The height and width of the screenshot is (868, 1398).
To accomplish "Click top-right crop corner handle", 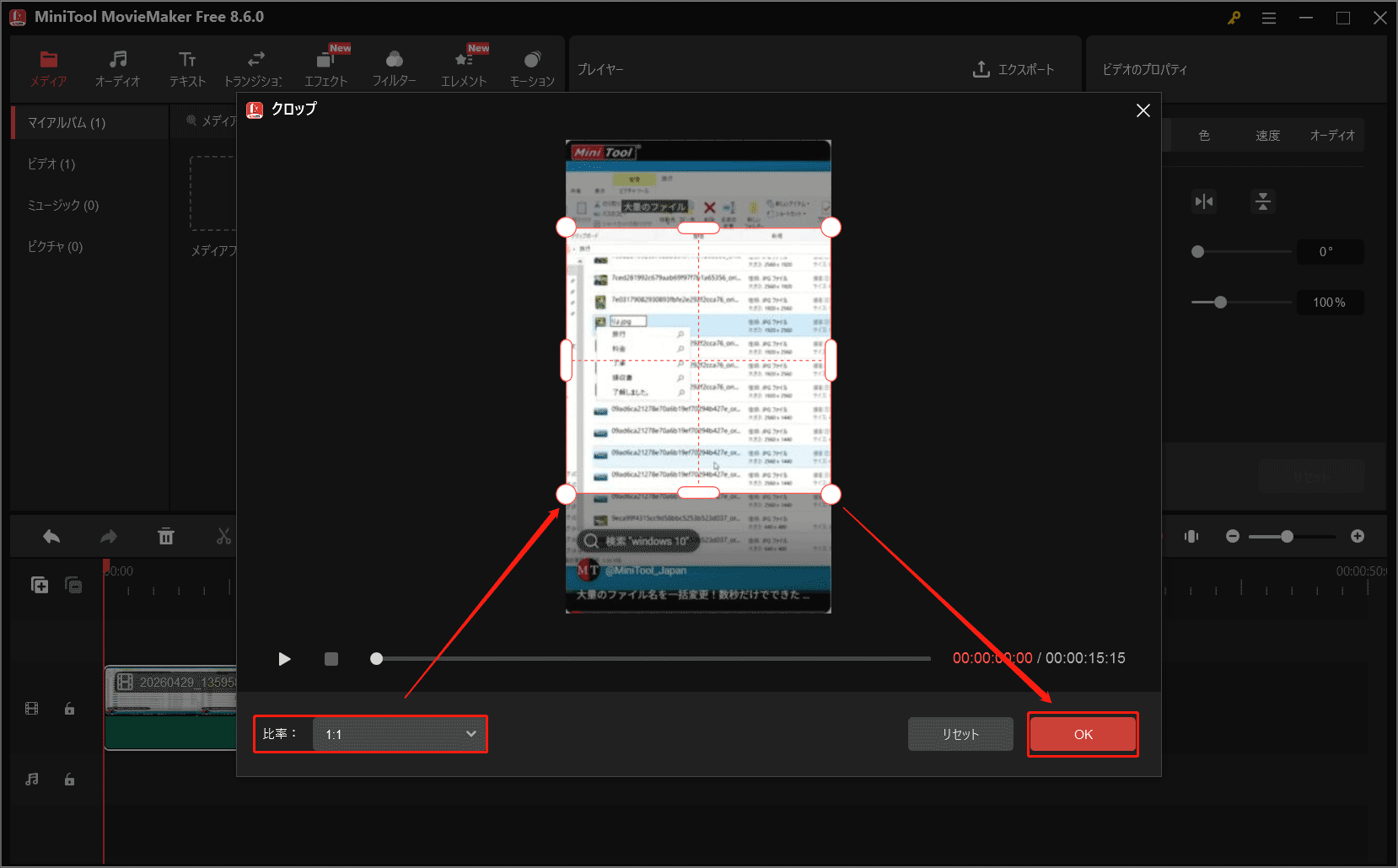I will [831, 228].
